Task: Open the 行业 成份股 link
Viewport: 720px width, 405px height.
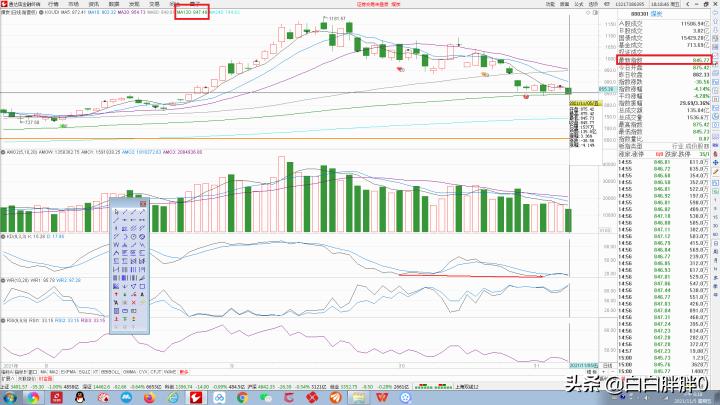Action: click(691, 146)
